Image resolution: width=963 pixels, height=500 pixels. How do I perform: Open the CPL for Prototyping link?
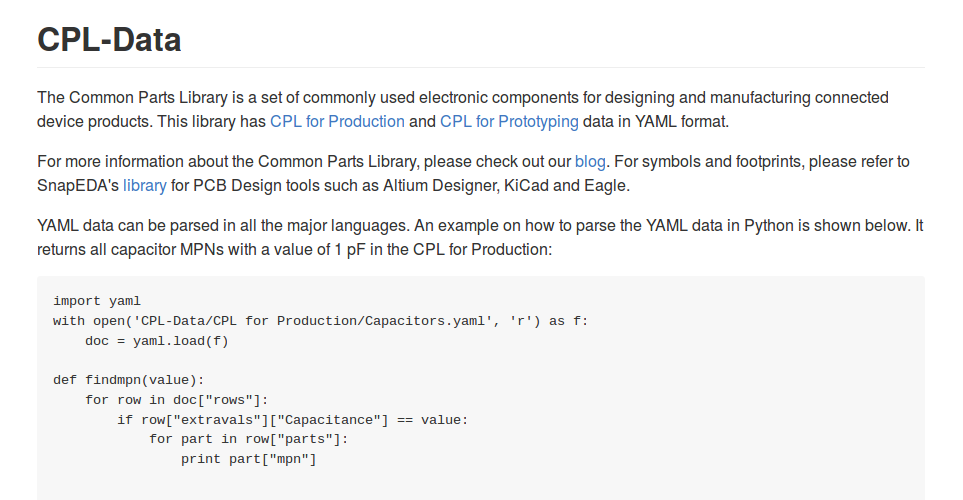(509, 121)
